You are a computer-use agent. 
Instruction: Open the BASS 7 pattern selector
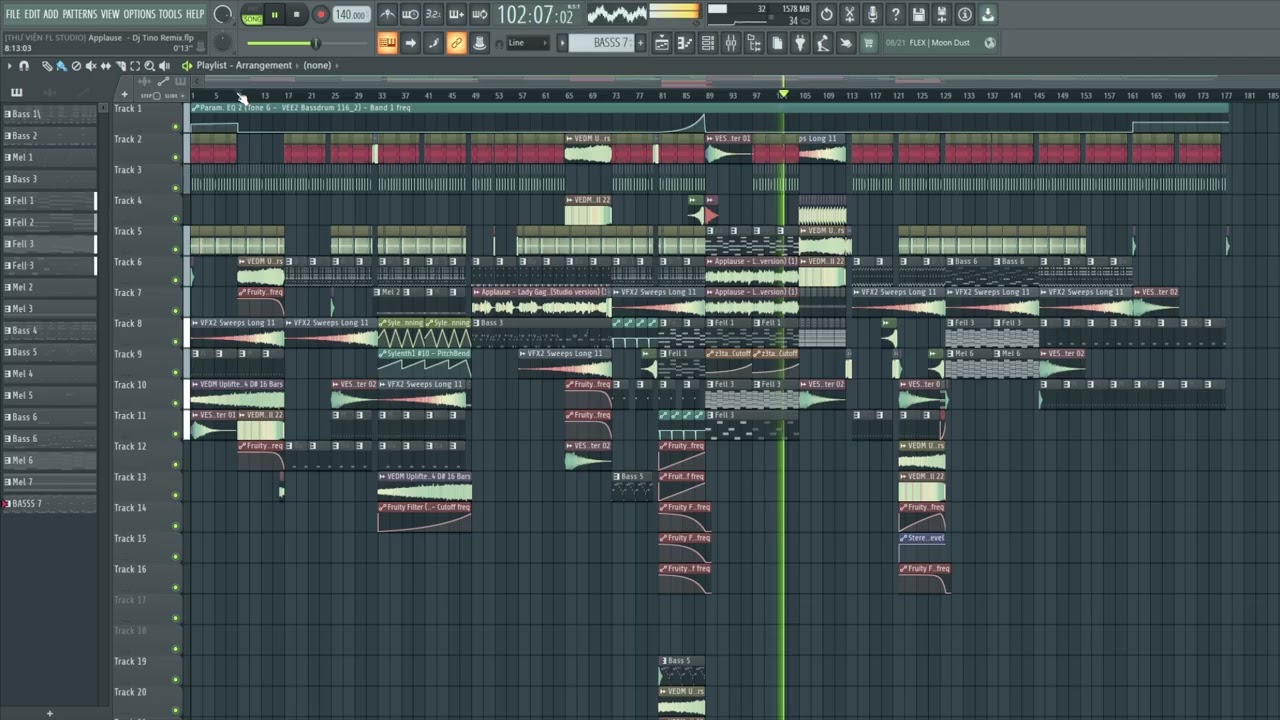602,43
